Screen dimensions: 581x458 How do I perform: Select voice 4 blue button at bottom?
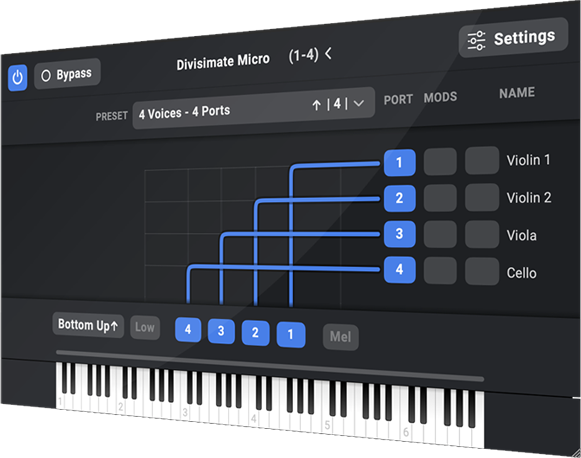pyautogui.click(x=188, y=329)
